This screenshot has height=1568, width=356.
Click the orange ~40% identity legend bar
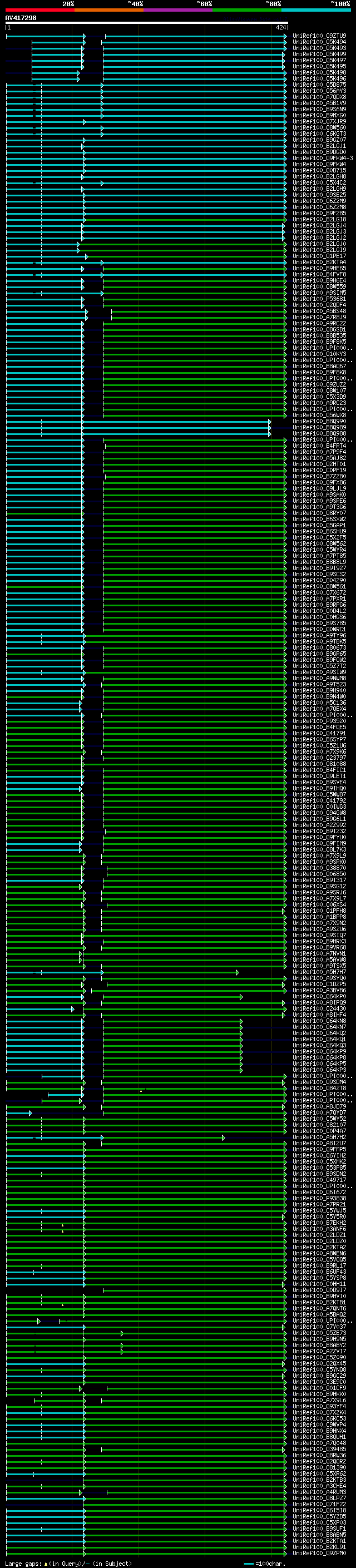coord(109,10)
